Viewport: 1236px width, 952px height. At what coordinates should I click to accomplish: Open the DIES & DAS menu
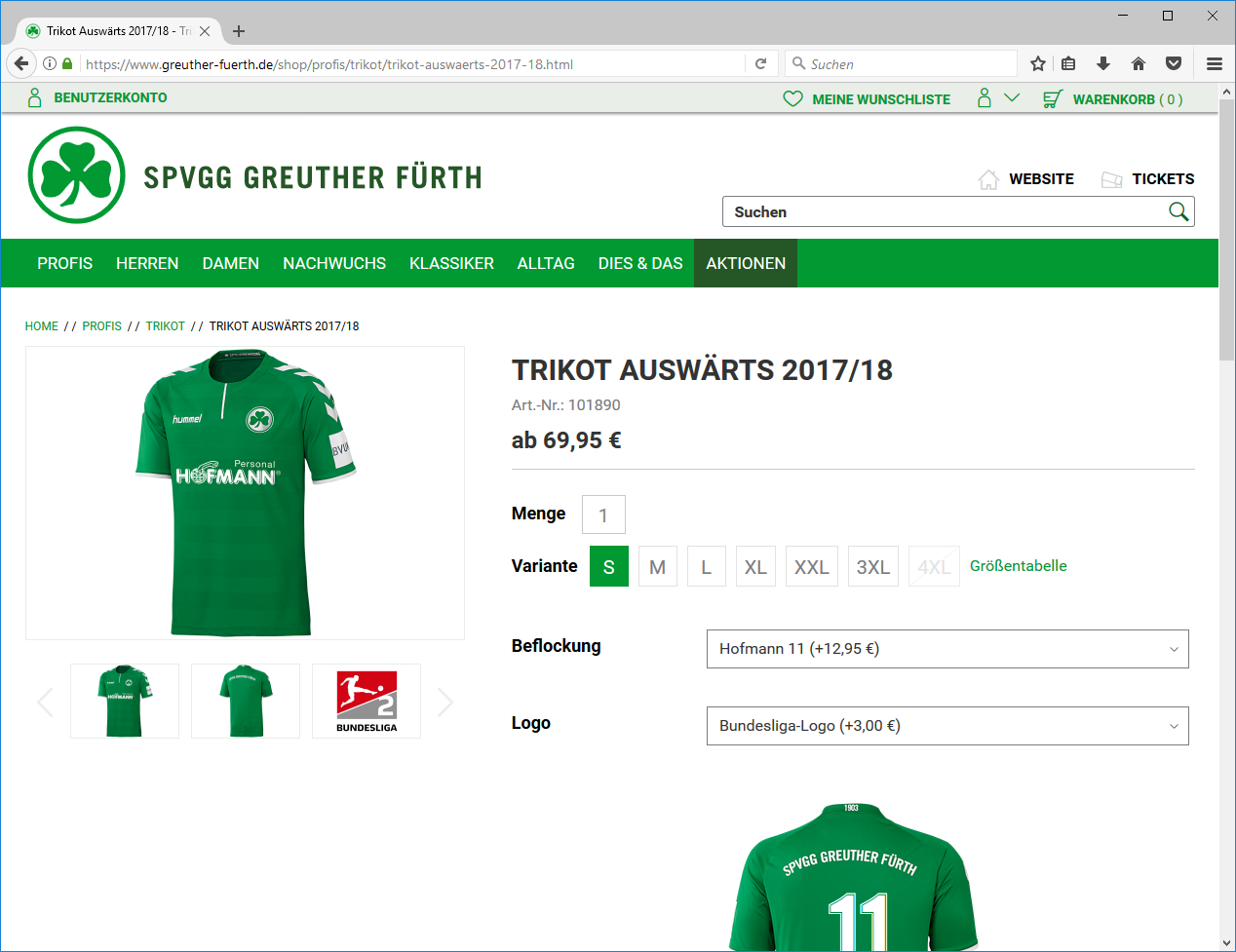(x=640, y=263)
